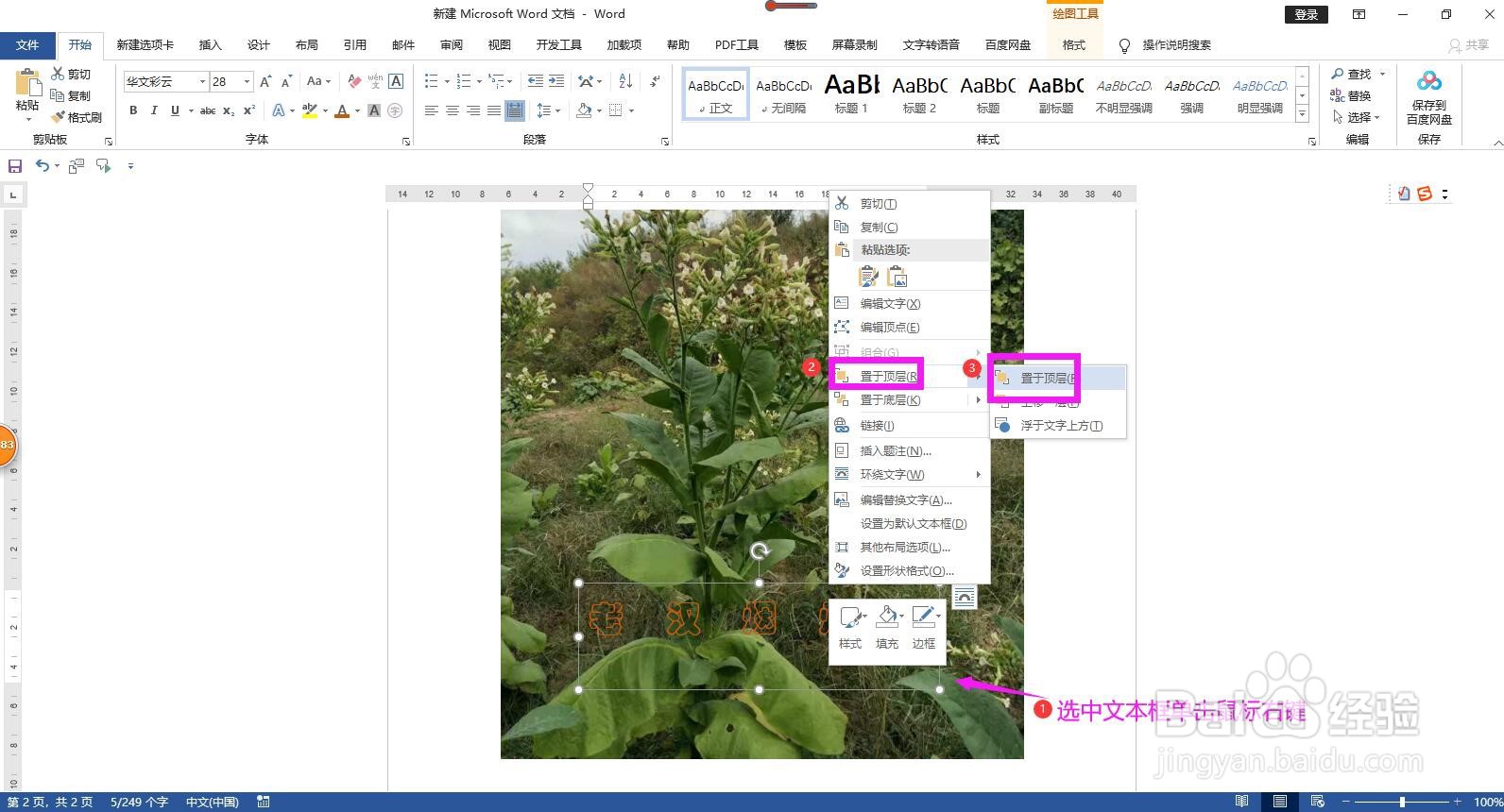This screenshot has width=1504, height=812.
Task: Open the font size dropdown showing 28
Action: [x=248, y=81]
